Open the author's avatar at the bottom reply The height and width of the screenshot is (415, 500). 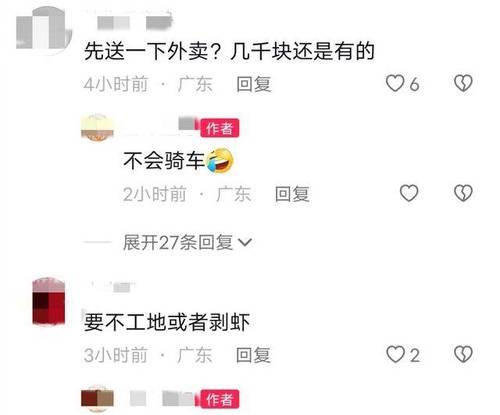point(97,399)
